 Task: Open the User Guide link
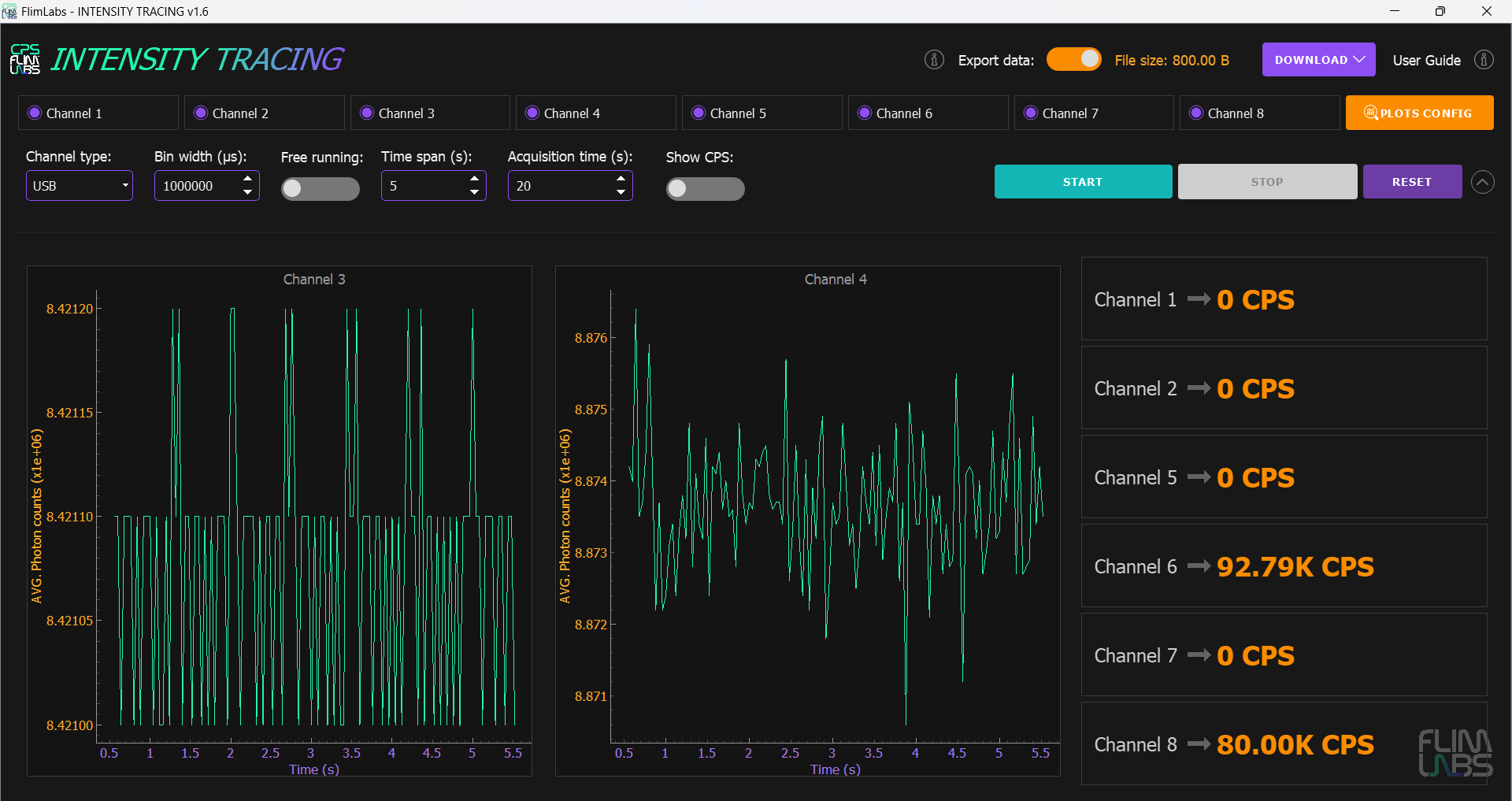[1426, 61]
